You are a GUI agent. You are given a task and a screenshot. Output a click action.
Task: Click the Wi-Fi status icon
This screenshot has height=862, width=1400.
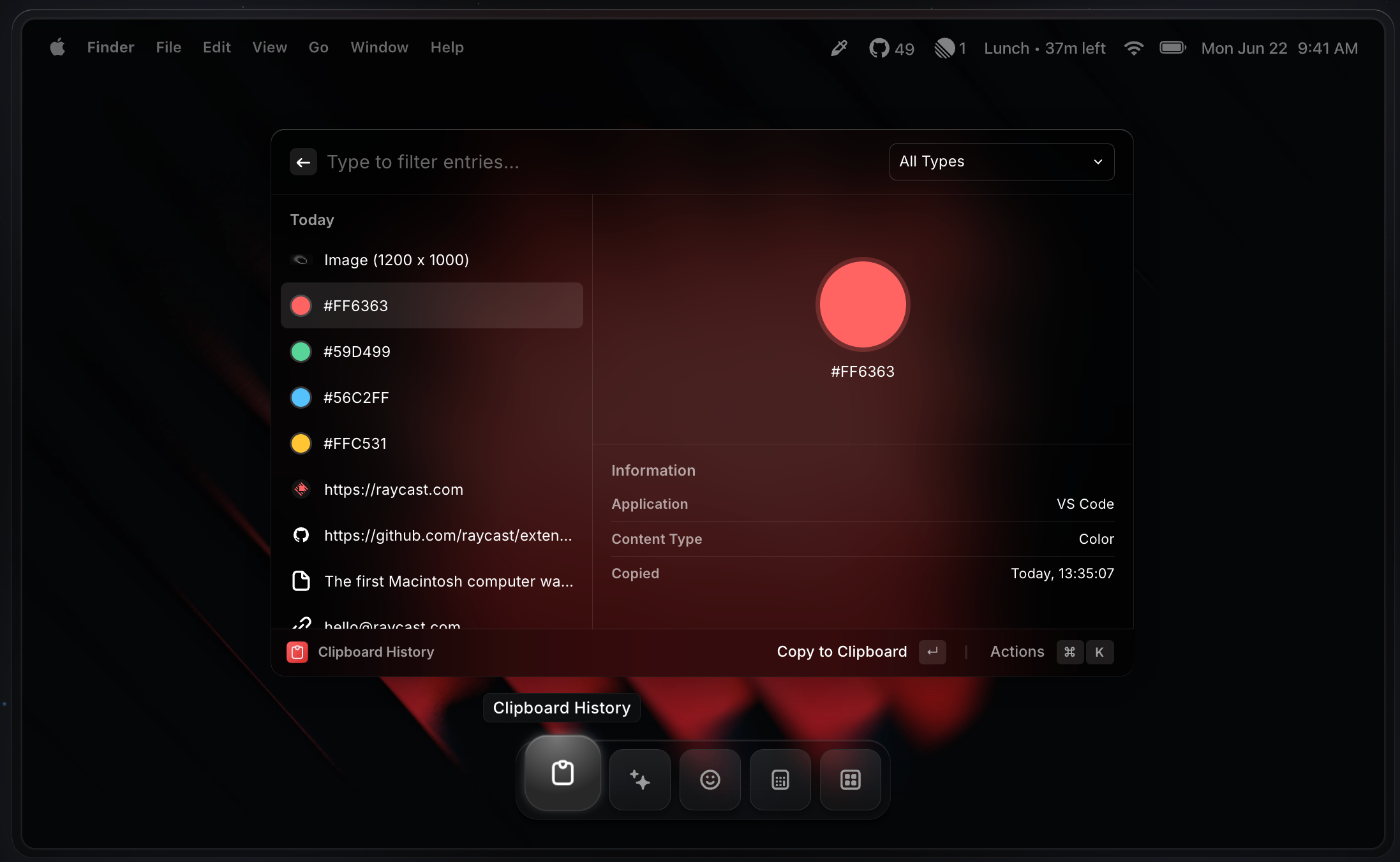(x=1134, y=48)
